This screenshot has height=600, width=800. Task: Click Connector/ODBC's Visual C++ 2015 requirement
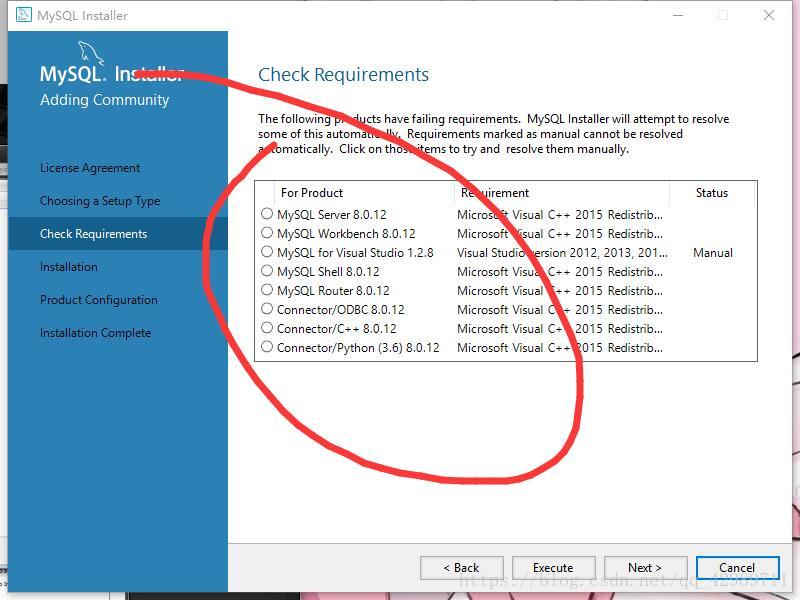[560, 310]
